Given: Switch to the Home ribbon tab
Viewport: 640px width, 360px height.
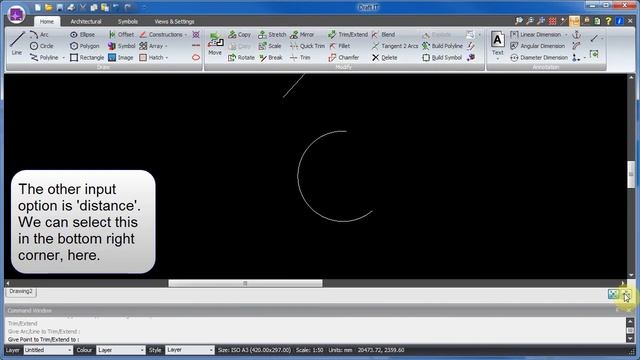Looking at the screenshot, I should coord(47,21).
